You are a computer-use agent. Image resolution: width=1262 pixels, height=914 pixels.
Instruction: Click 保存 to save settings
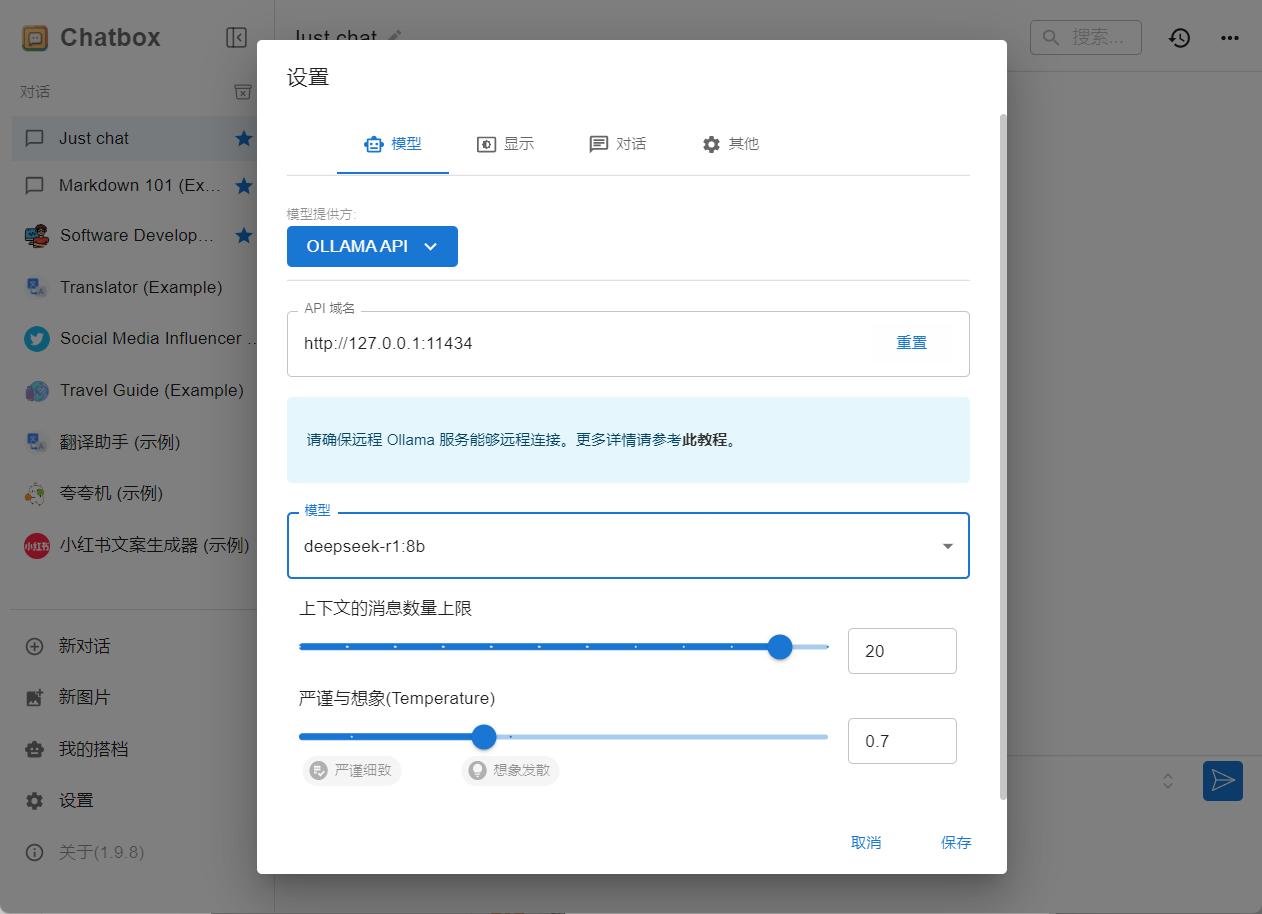coord(956,843)
